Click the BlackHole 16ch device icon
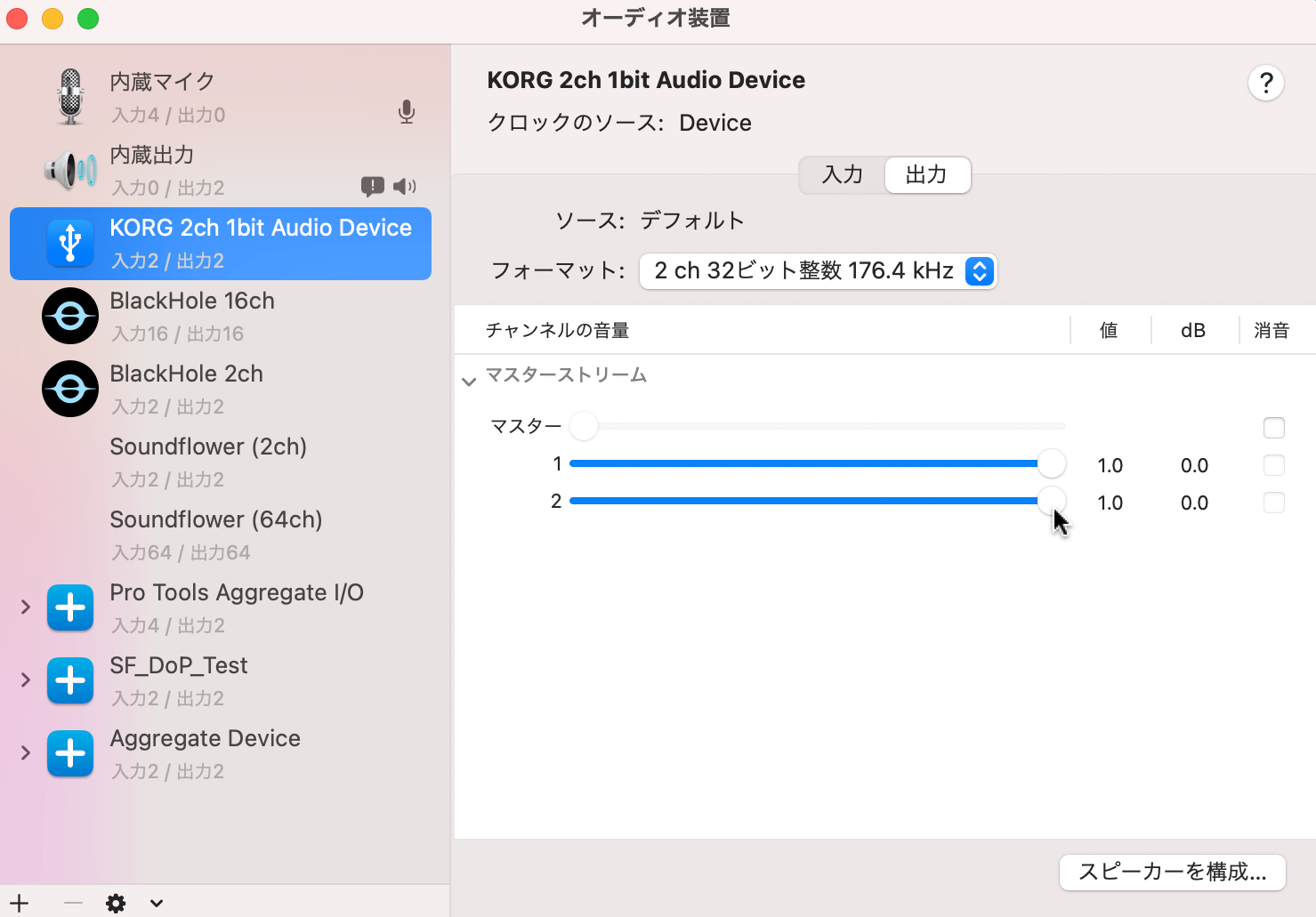The height and width of the screenshot is (917, 1316). tap(70, 316)
